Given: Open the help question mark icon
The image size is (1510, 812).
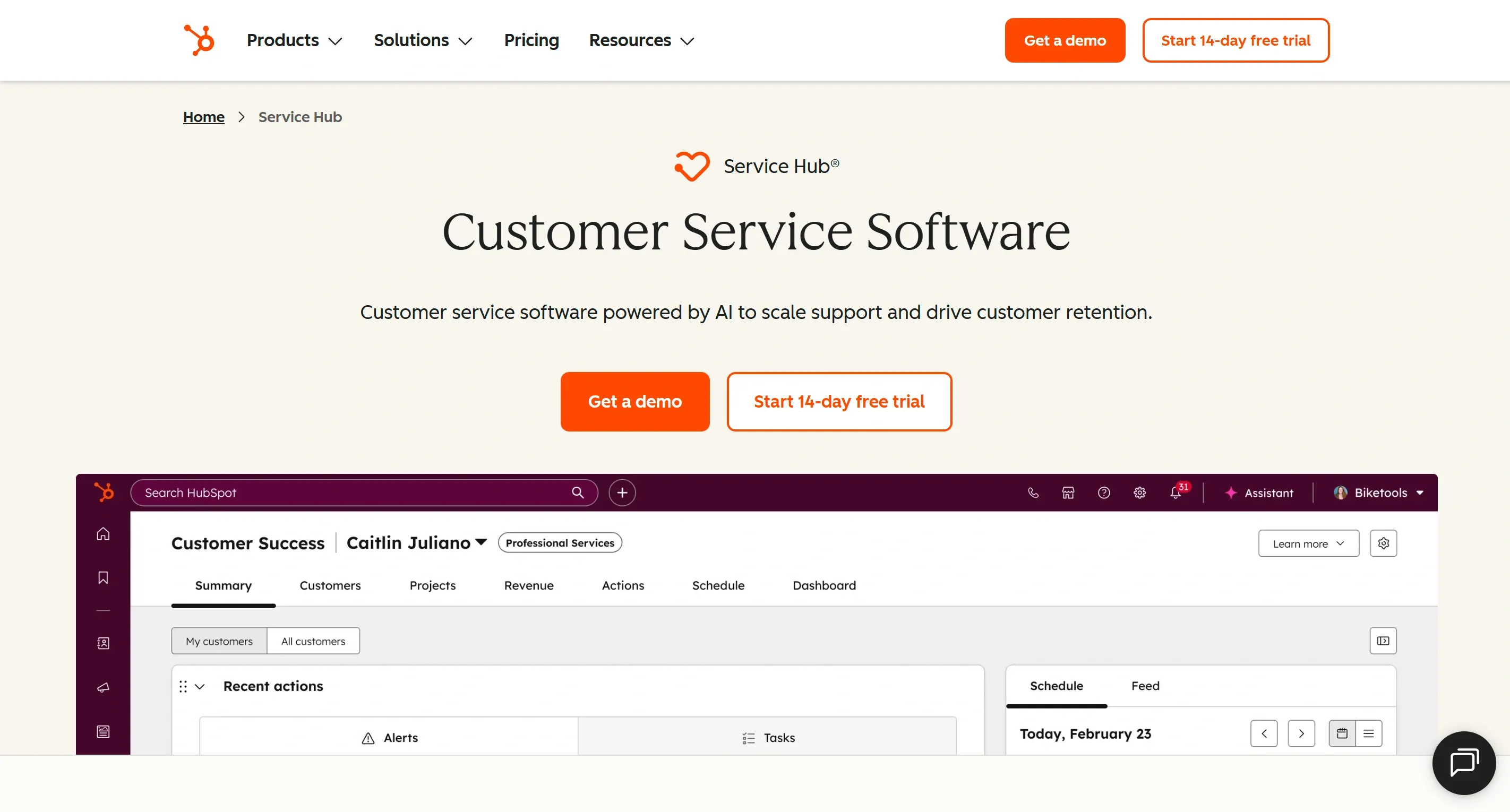Looking at the screenshot, I should point(1104,493).
